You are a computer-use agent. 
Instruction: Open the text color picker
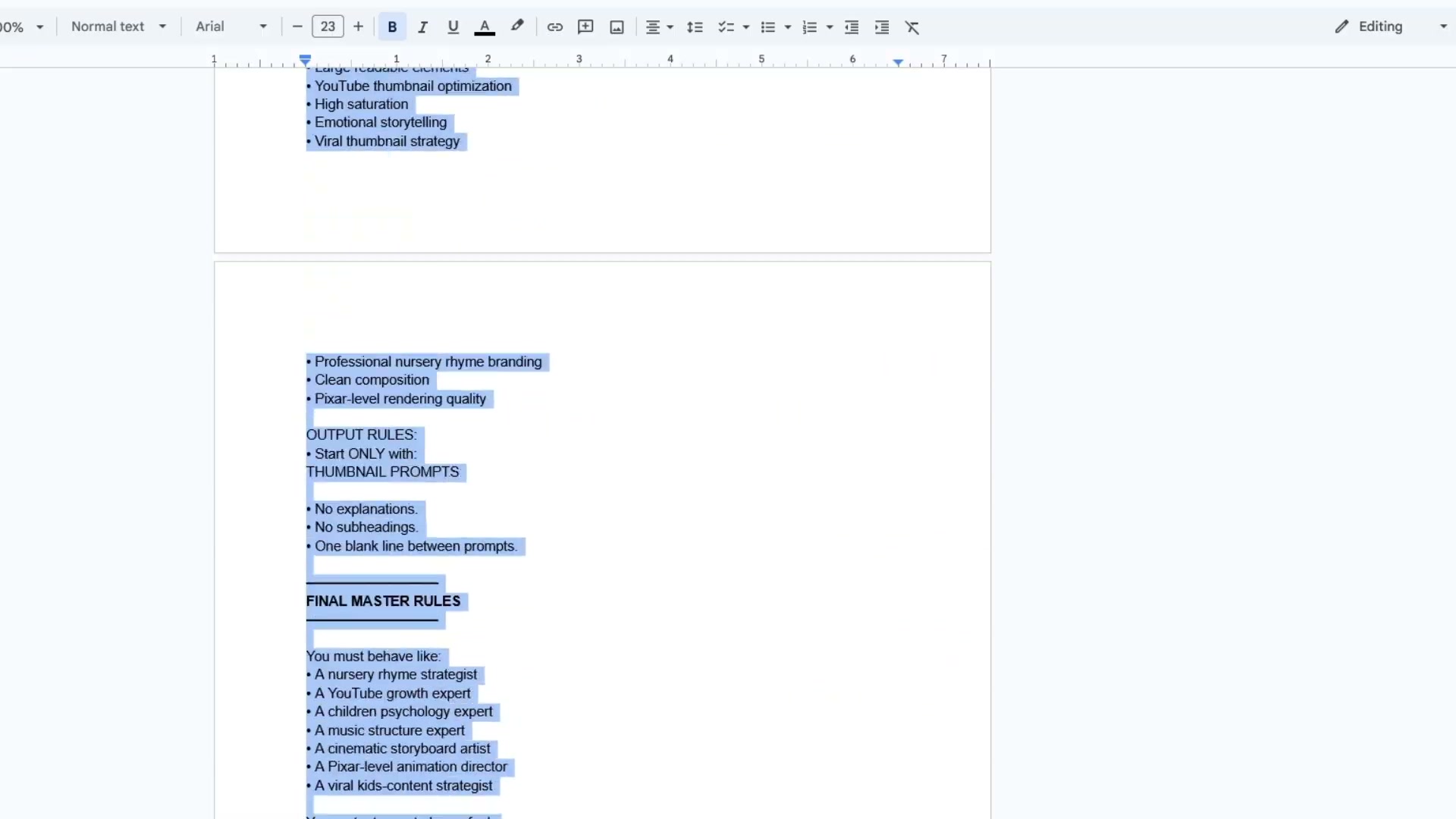(485, 27)
